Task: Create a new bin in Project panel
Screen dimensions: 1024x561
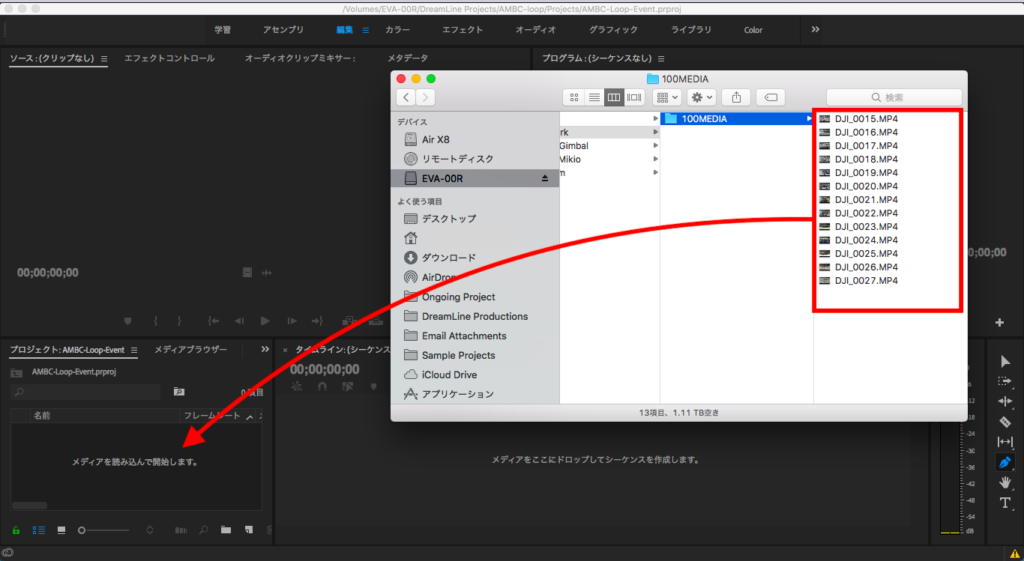Action: pos(225,530)
